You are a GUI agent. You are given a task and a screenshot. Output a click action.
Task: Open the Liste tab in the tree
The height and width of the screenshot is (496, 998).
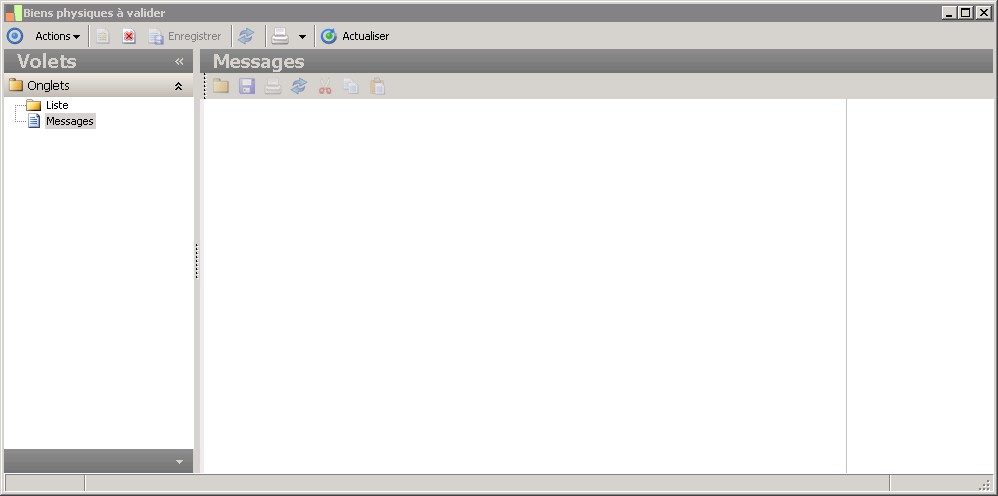click(57, 105)
